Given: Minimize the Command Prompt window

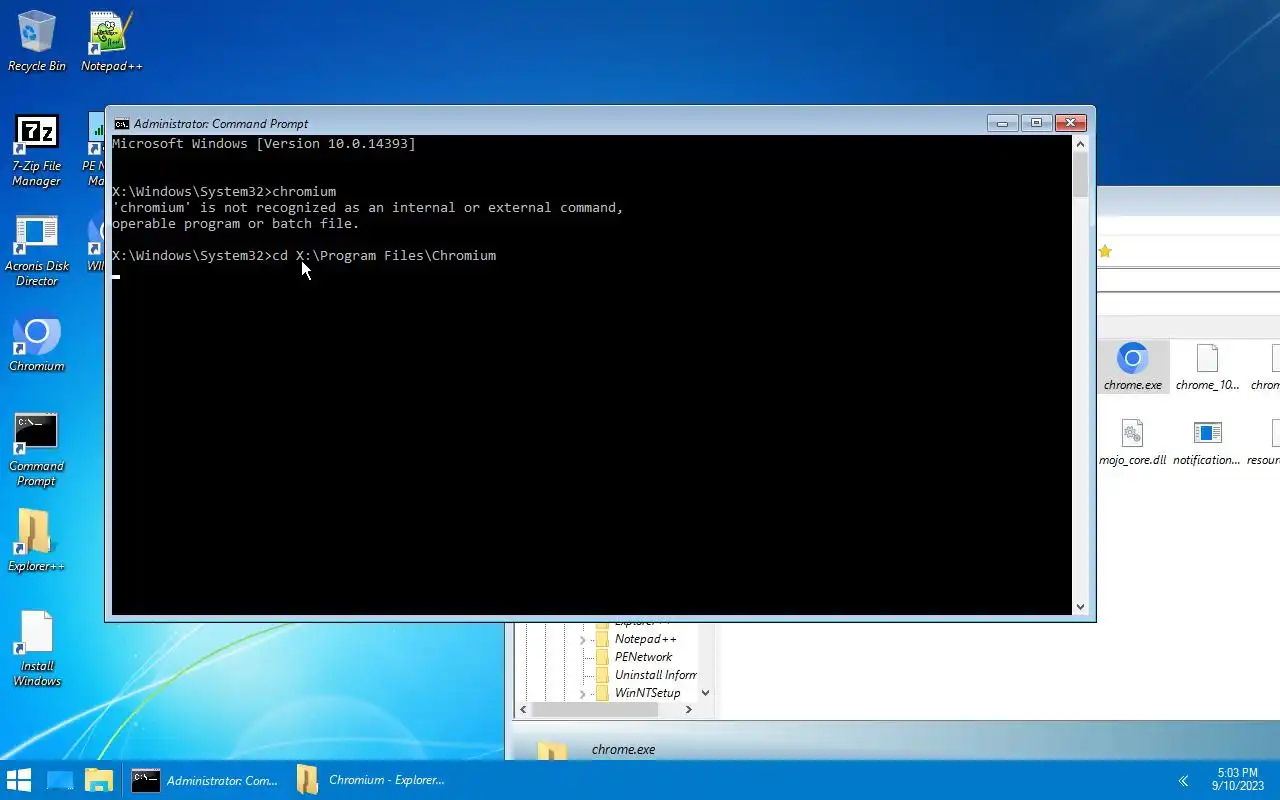Looking at the screenshot, I should coord(1002,123).
